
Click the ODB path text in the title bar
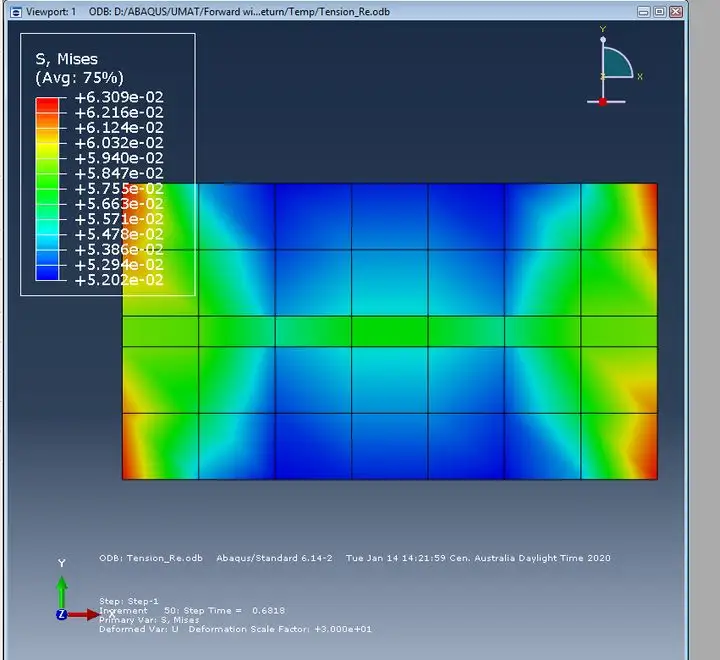coord(239,12)
